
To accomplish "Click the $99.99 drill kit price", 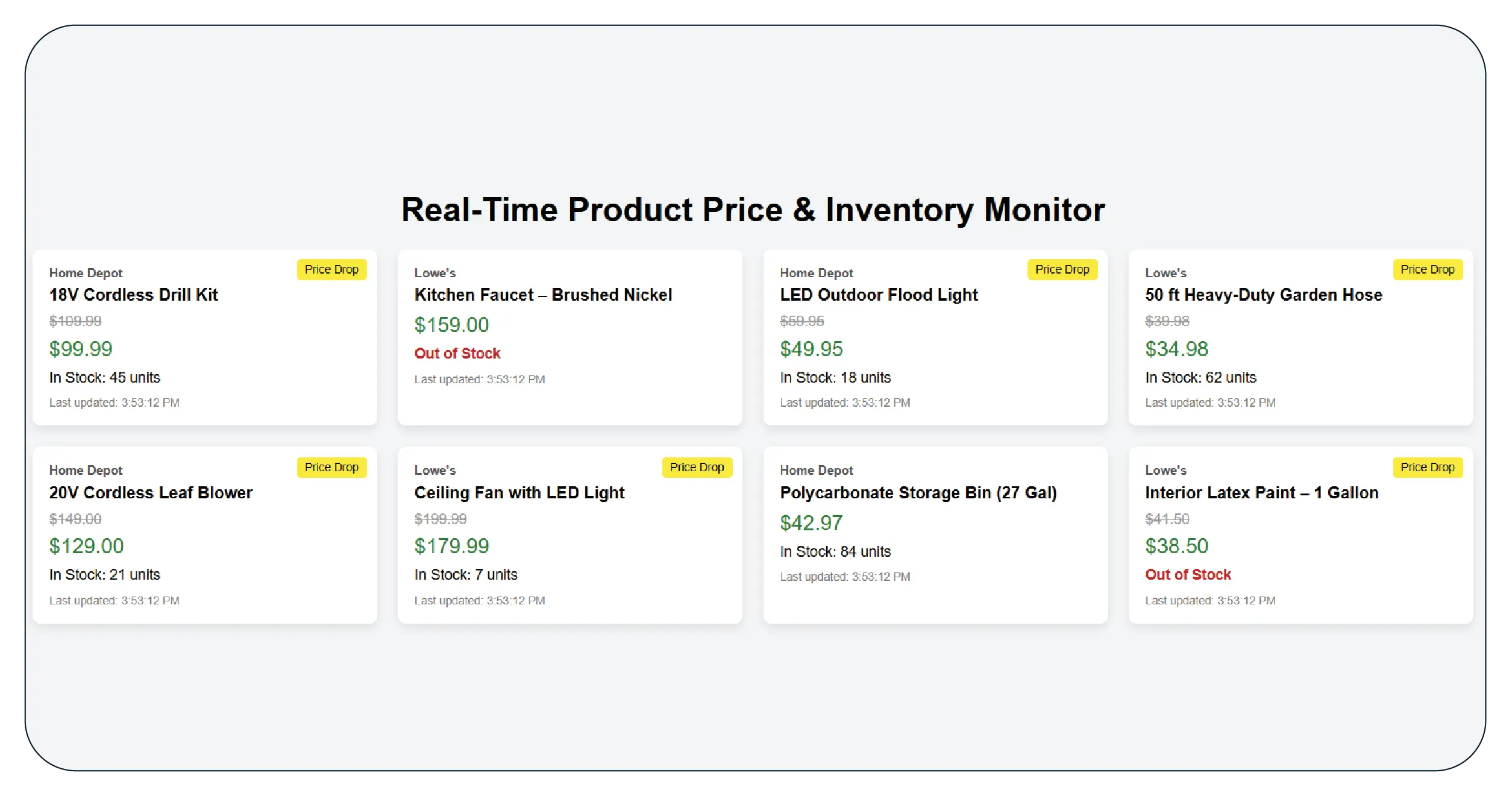I will pyautogui.click(x=81, y=349).
